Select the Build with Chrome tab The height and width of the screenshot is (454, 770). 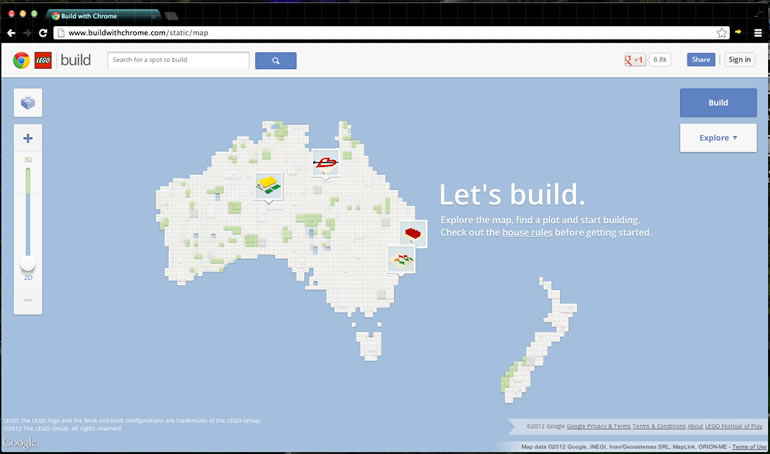[x=103, y=16]
